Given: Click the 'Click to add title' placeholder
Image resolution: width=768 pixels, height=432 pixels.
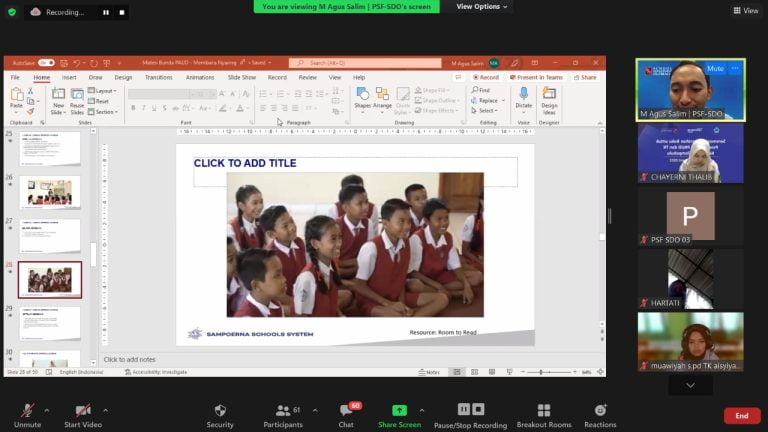Looking at the screenshot, I should click(x=355, y=171).
